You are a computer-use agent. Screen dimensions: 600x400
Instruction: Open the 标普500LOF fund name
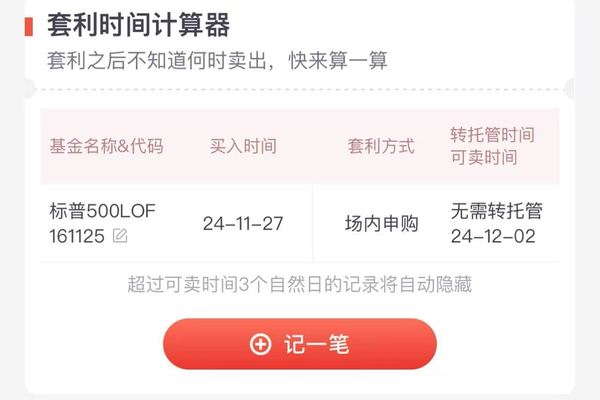(103, 211)
